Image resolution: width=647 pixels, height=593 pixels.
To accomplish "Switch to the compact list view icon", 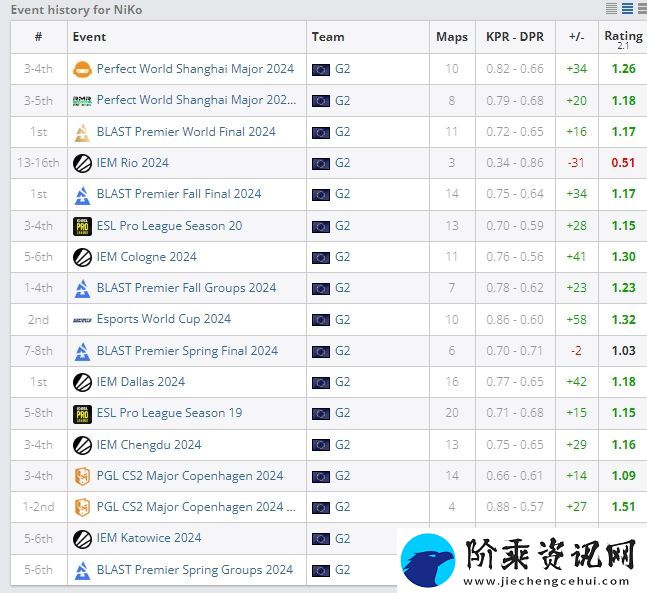I will click(612, 9).
